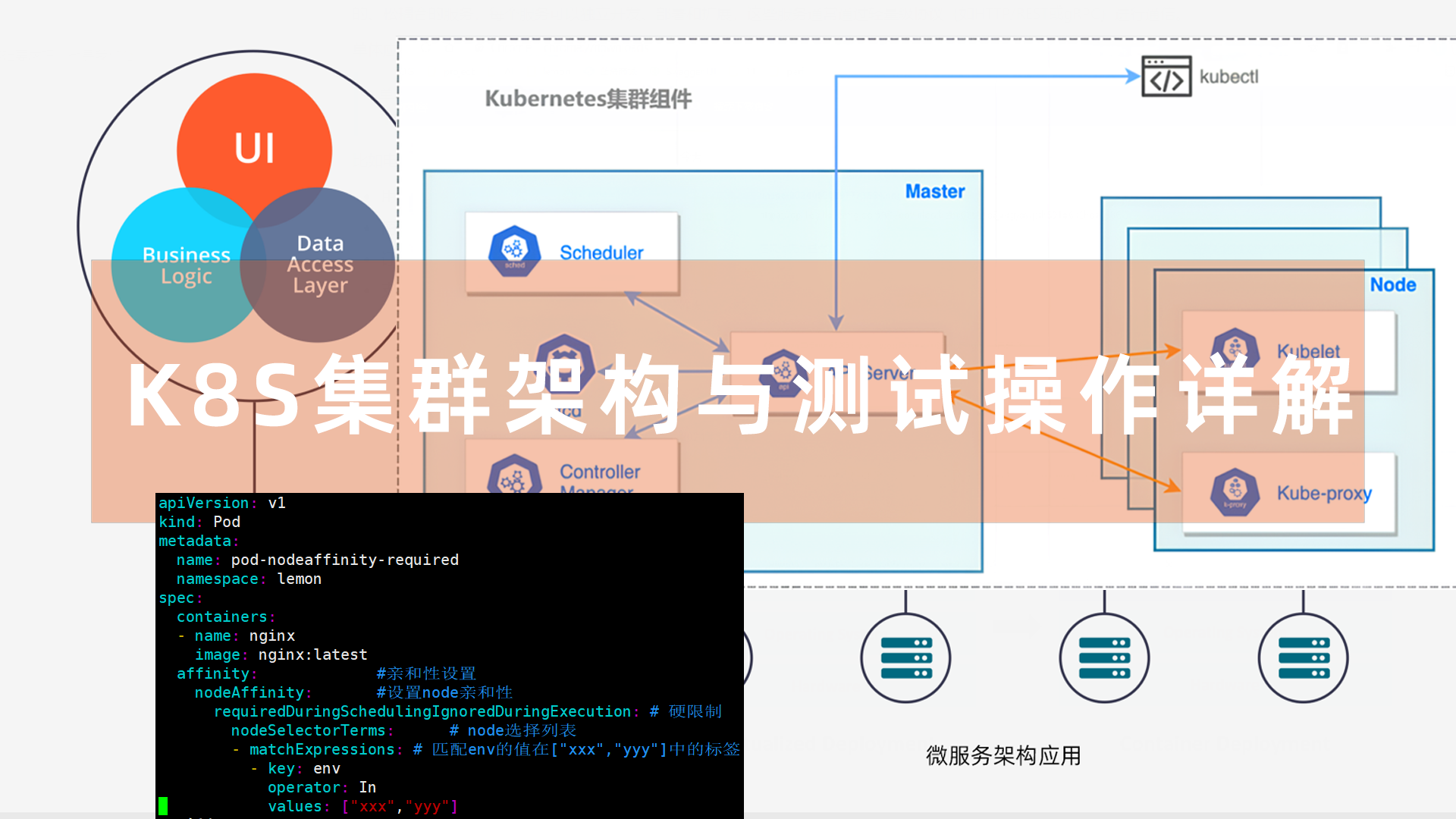Click the pod-nodeaffinity-required name in terminal
This screenshot has width=1456, height=819.
tap(344, 560)
